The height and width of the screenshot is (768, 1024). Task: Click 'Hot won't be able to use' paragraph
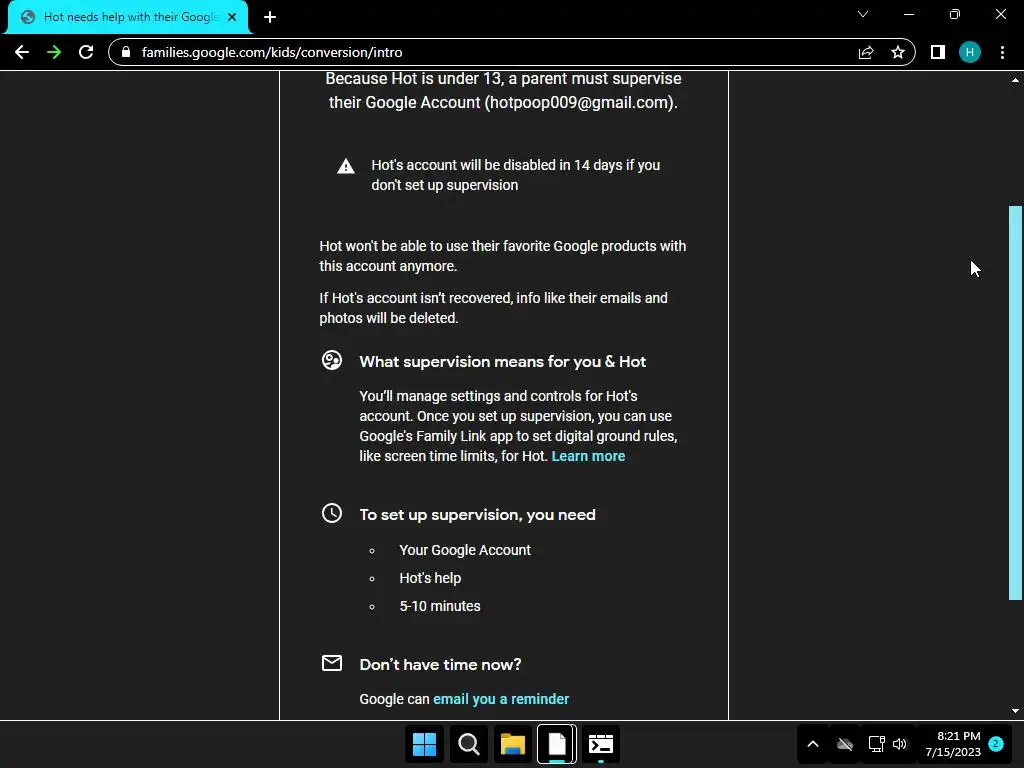[x=502, y=256]
